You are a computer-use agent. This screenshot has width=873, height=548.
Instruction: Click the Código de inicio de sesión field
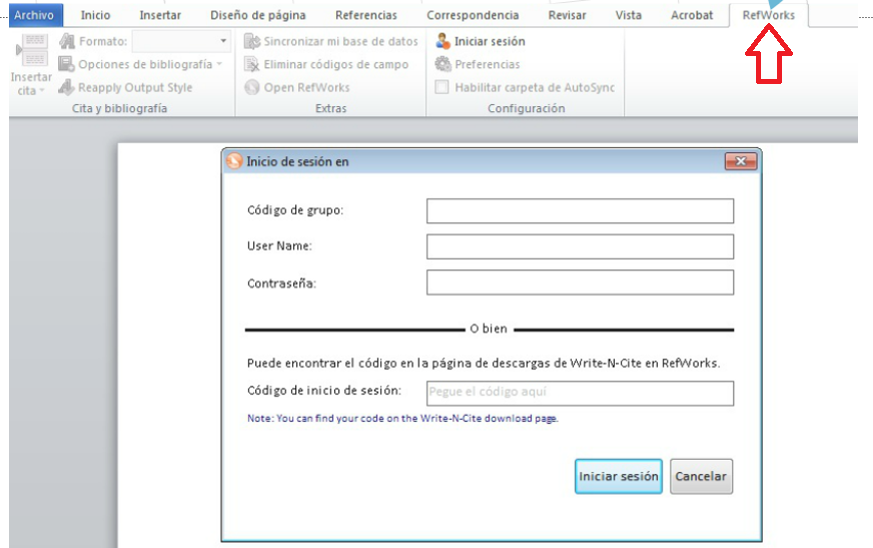click(580, 393)
